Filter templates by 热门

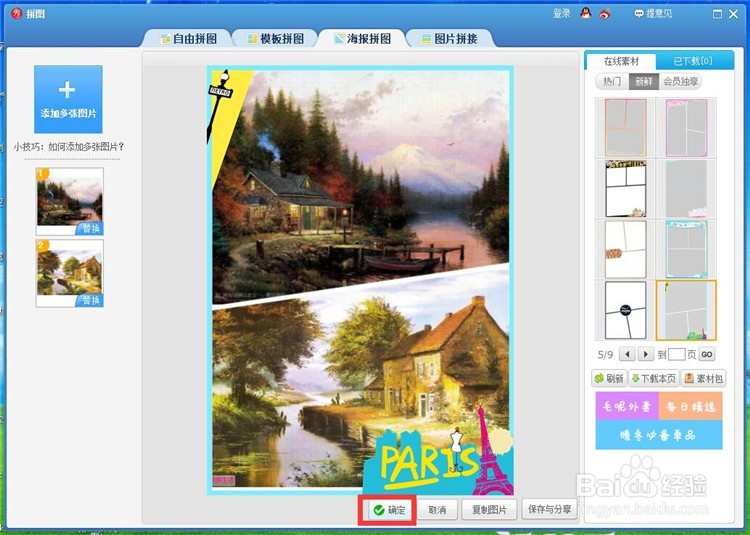pyautogui.click(x=612, y=81)
